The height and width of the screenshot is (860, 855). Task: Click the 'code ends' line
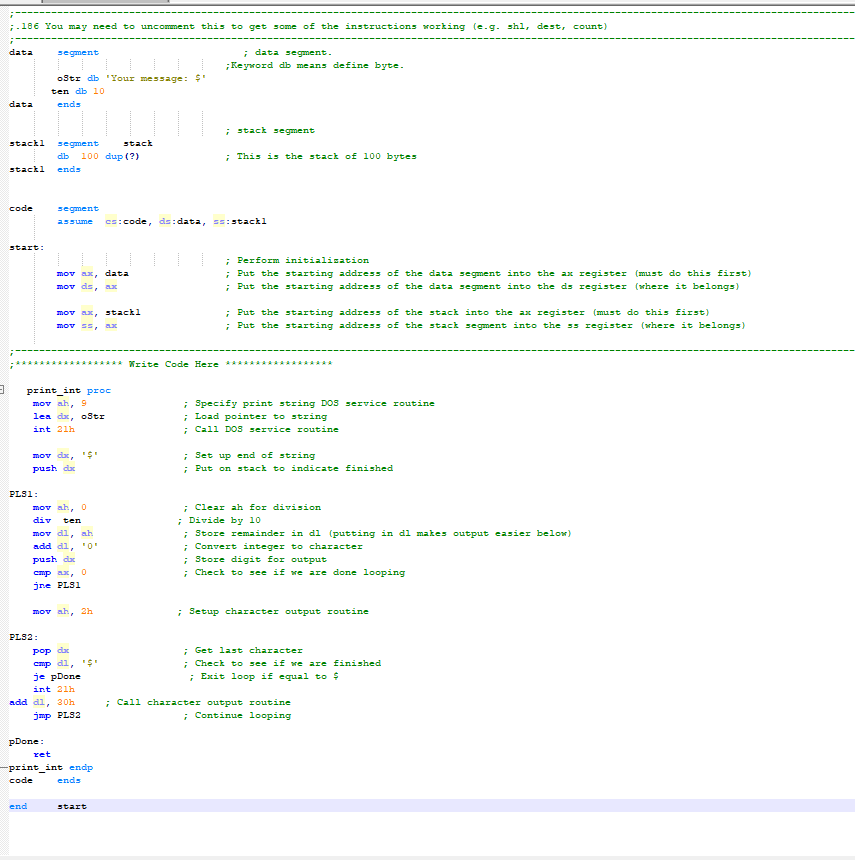tap(45, 780)
